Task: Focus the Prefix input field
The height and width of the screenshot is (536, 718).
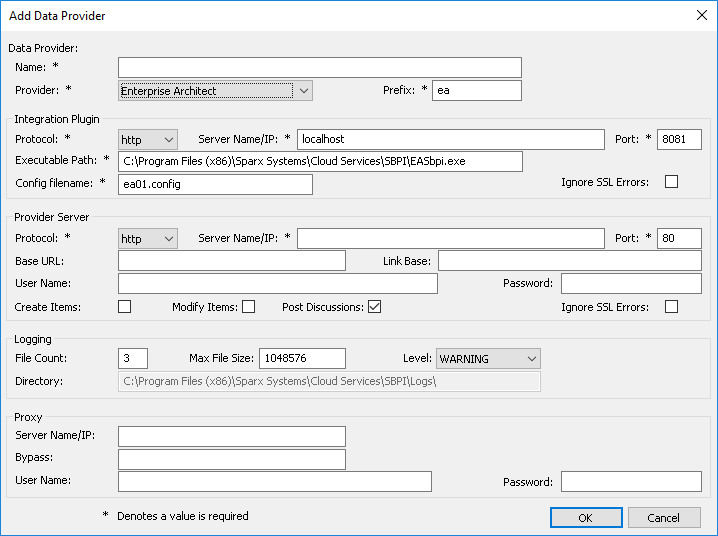Action: 477,91
